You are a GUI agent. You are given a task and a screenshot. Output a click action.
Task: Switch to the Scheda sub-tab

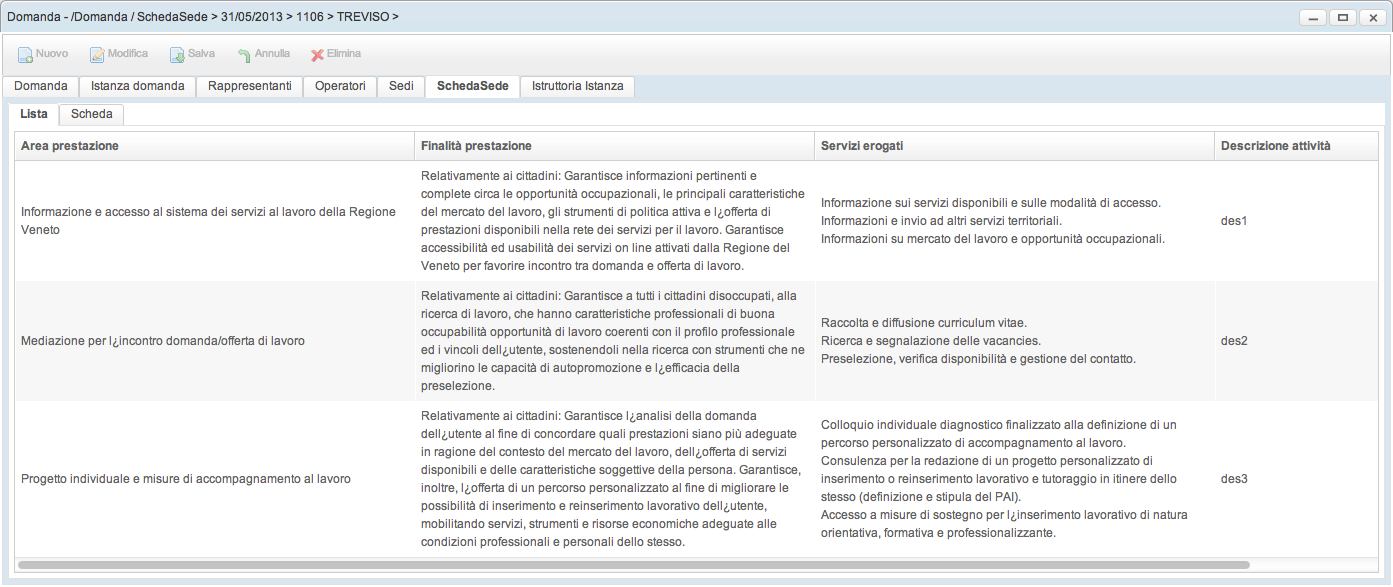click(x=91, y=114)
